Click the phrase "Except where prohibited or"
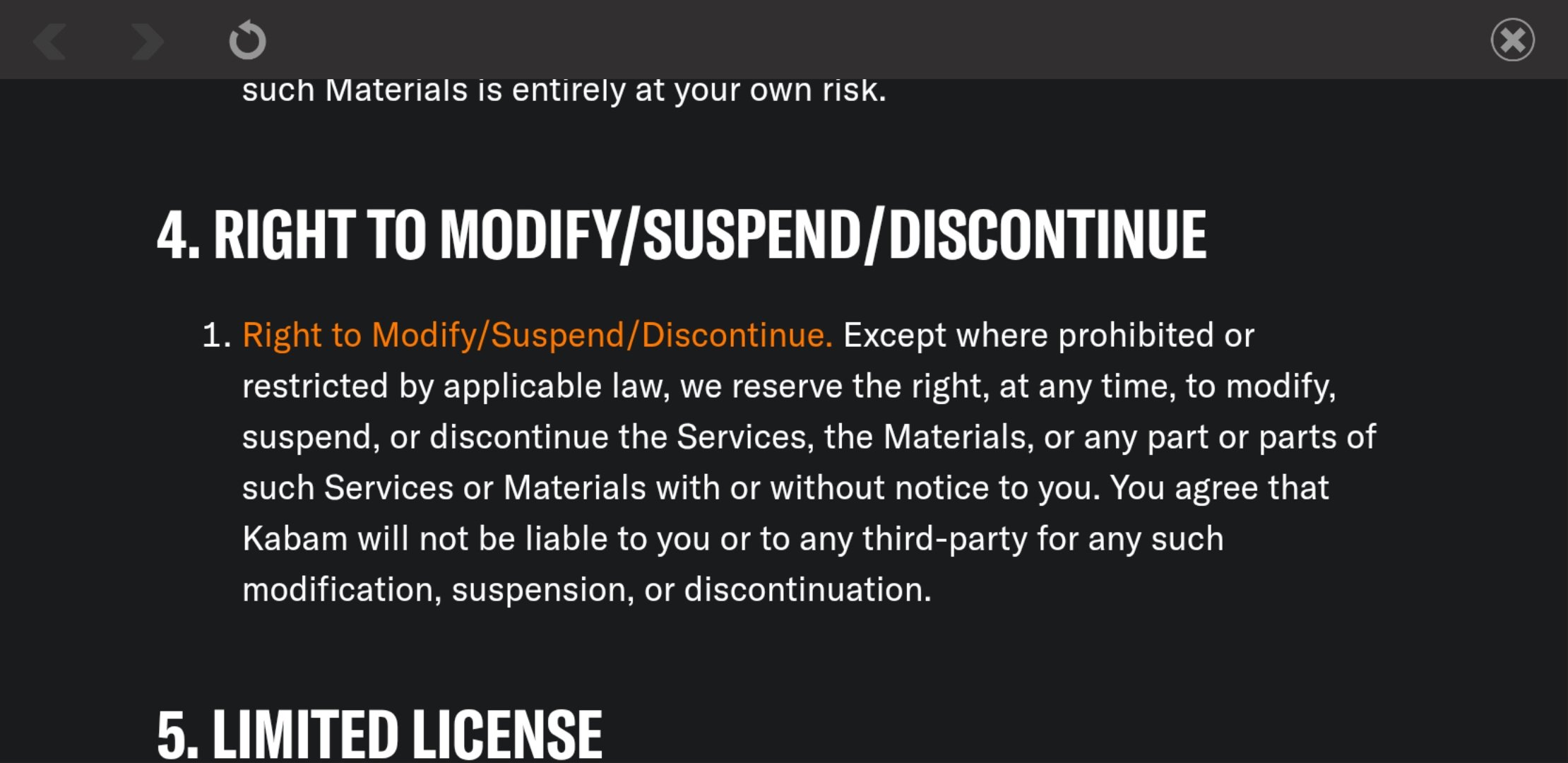1568x763 pixels. tap(1049, 335)
